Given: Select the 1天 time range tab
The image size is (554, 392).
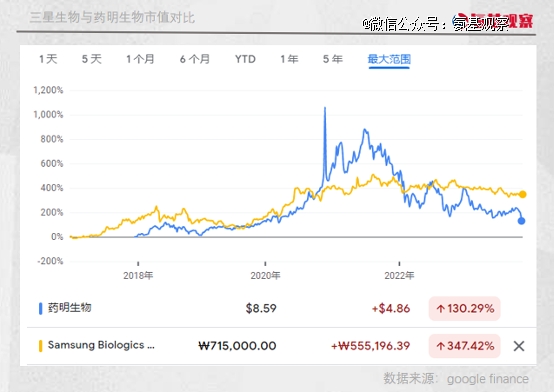Looking at the screenshot, I should (48, 59).
